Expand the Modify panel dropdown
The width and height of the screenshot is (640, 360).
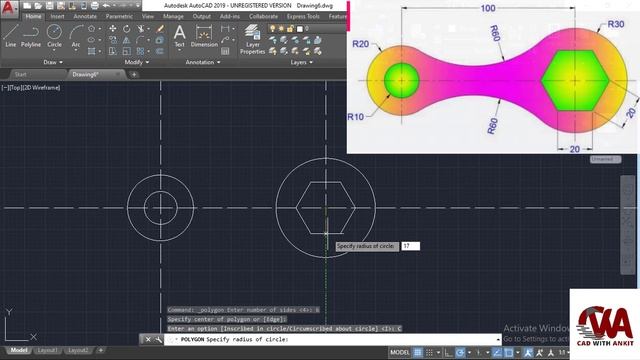click(x=137, y=62)
